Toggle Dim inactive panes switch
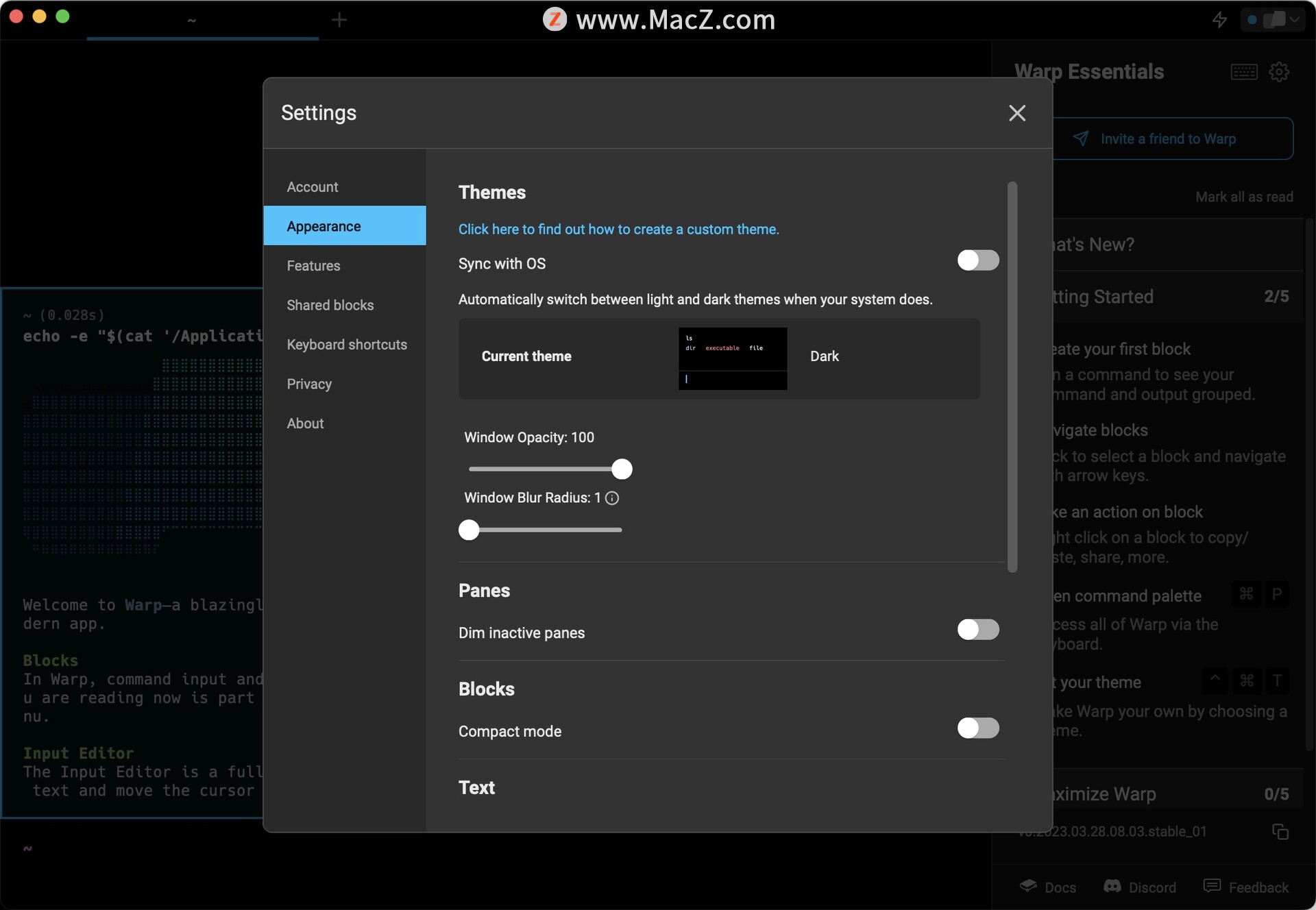Image resolution: width=1316 pixels, height=910 pixels. pos(978,629)
